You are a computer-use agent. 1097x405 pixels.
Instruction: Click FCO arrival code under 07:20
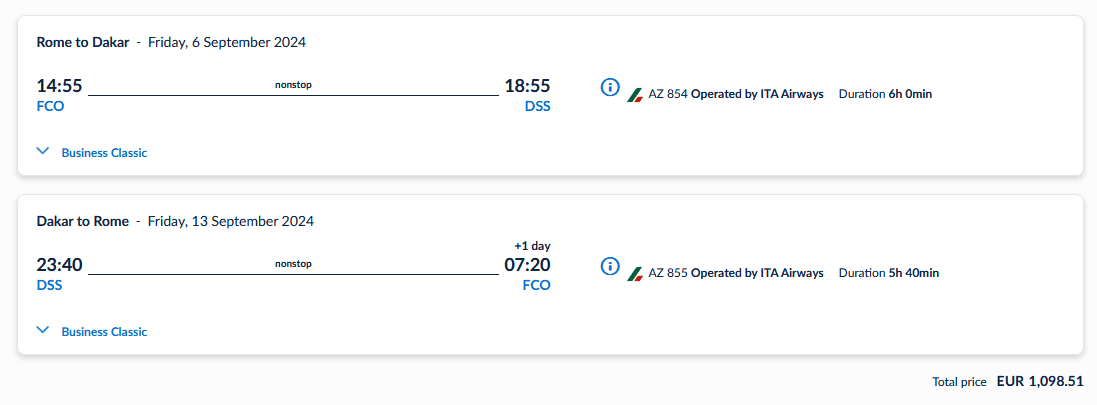536,285
